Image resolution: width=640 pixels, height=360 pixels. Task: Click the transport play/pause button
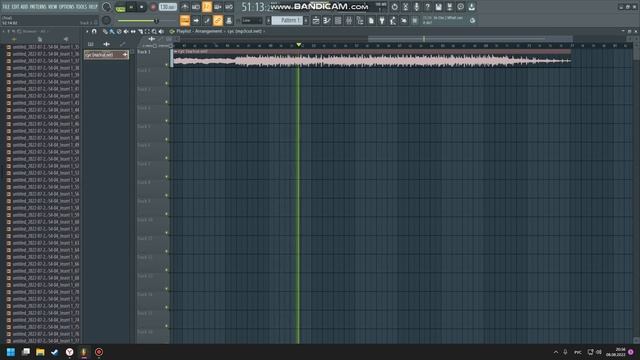131,7
